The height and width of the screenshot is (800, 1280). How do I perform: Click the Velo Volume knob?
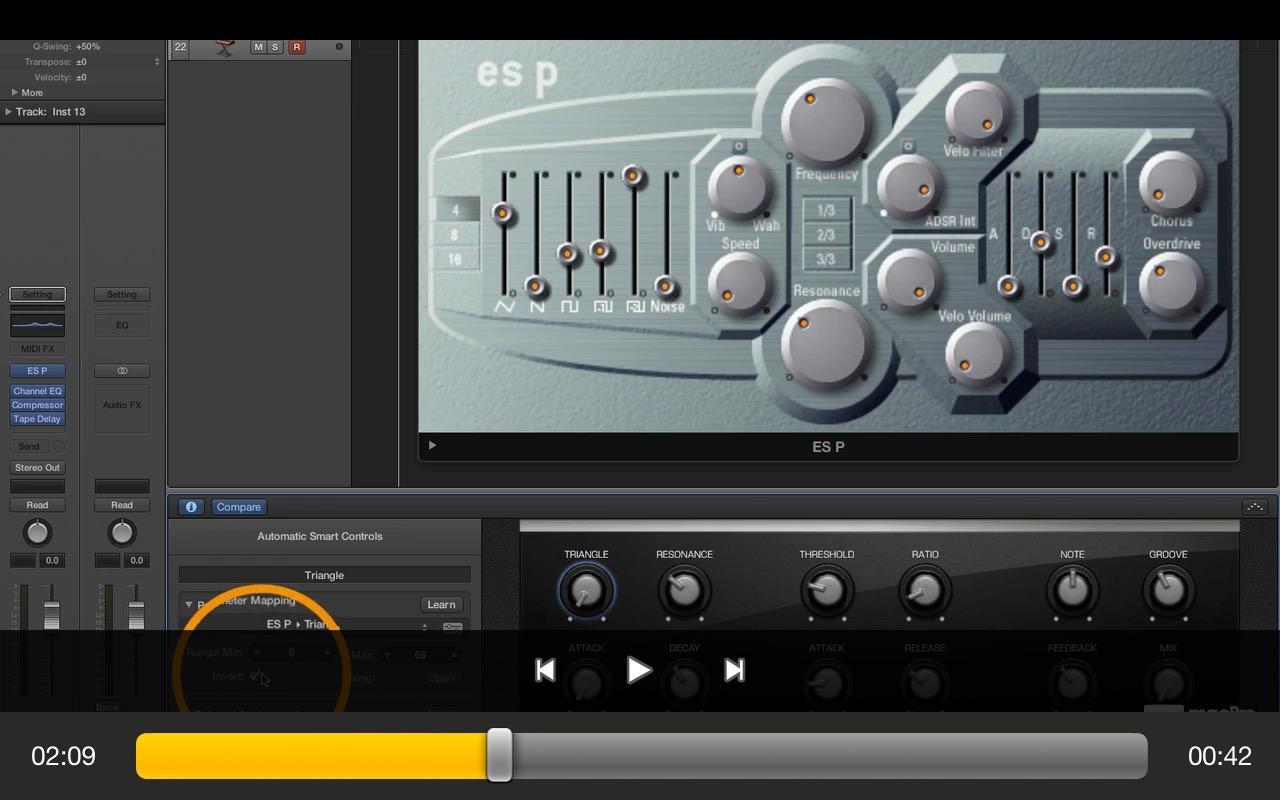pyautogui.click(x=976, y=354)
